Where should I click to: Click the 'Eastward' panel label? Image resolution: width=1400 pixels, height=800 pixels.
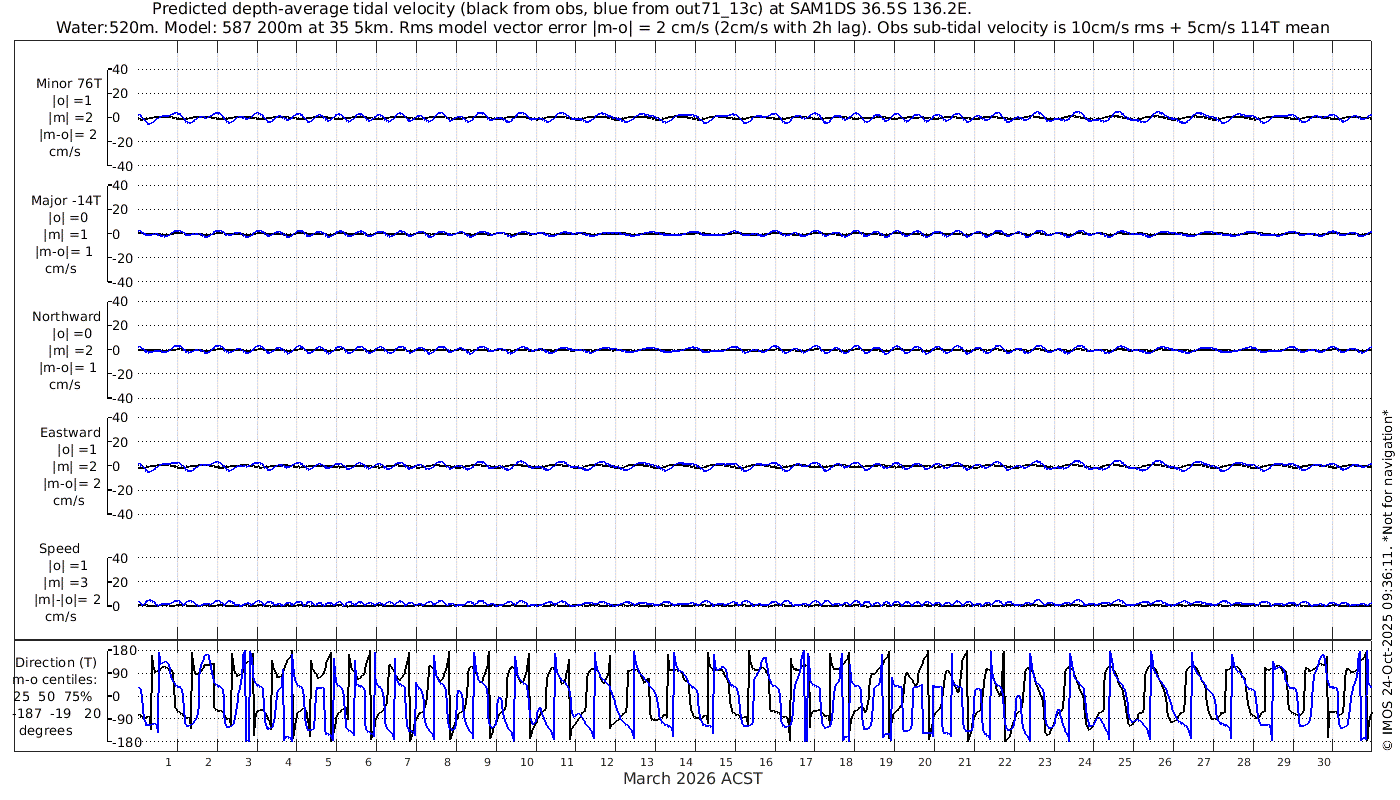point(70,433)
